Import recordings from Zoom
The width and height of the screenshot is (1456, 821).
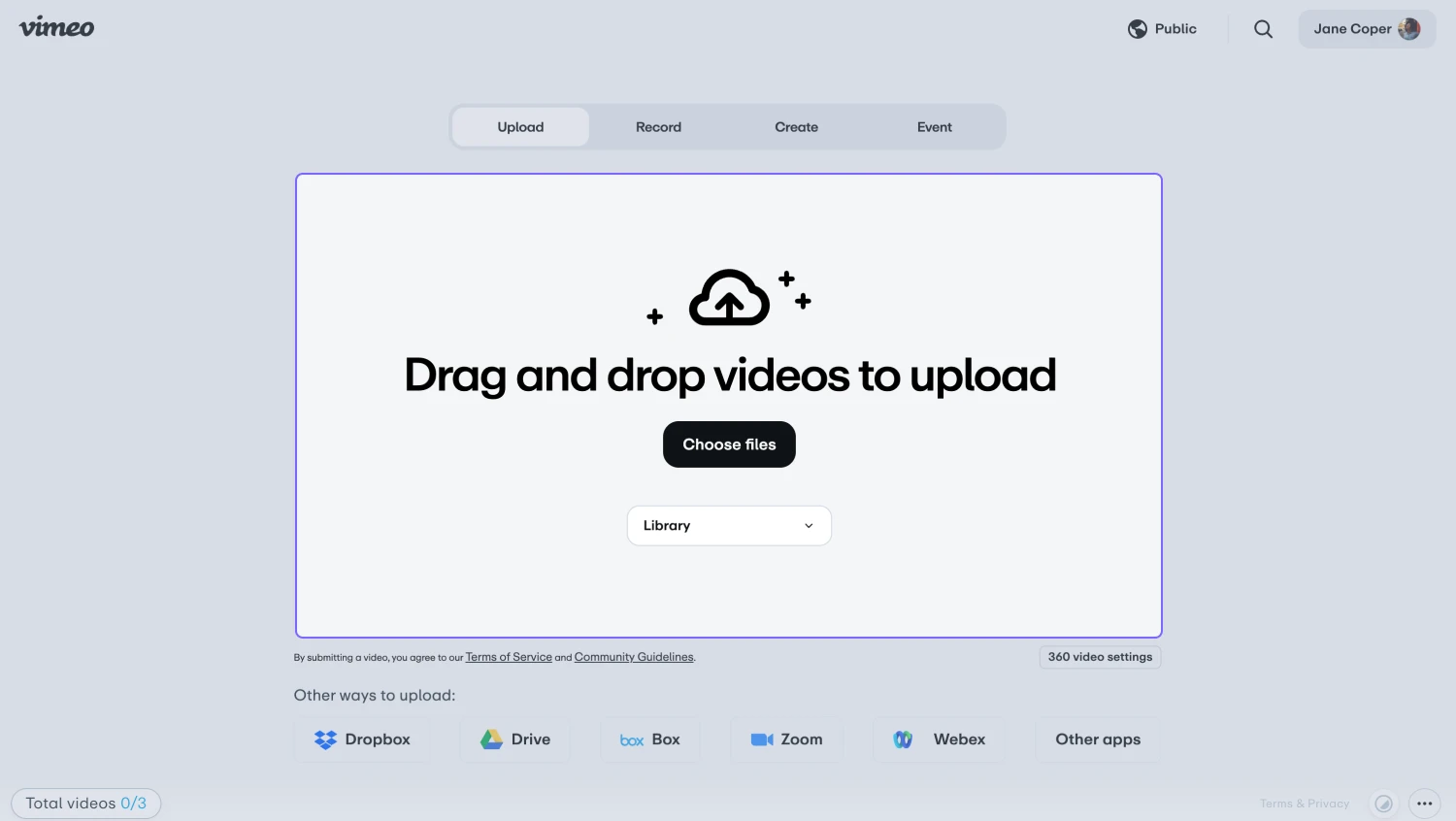(786, 739)
